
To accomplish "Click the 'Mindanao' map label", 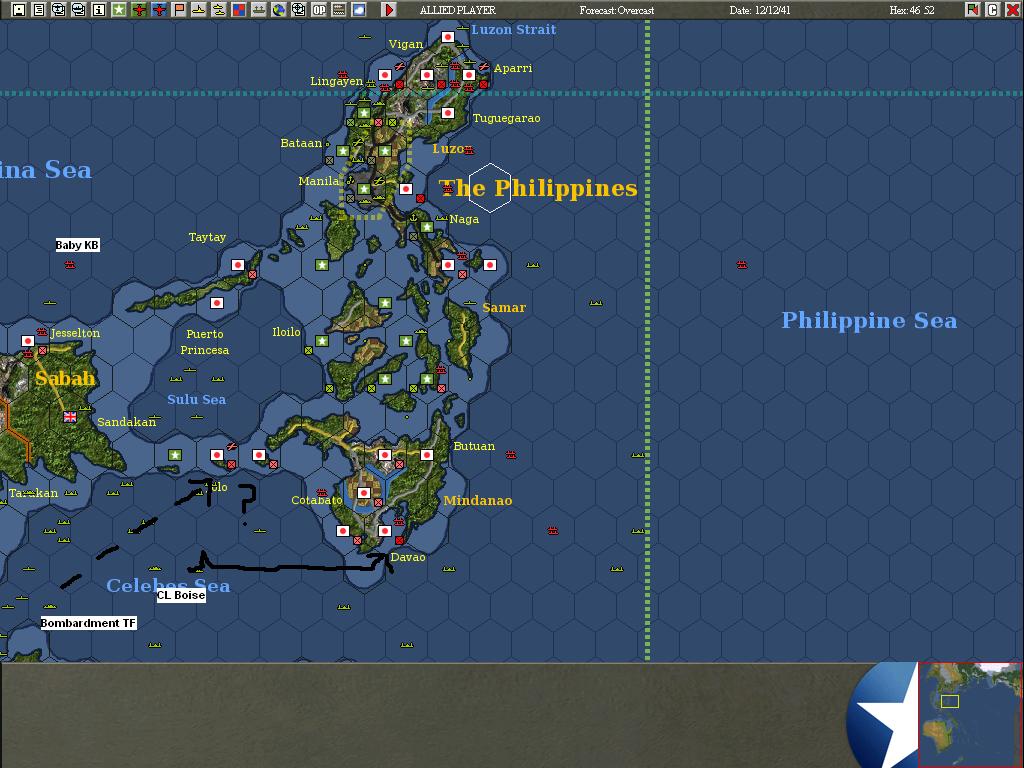I will coord(477,500).
